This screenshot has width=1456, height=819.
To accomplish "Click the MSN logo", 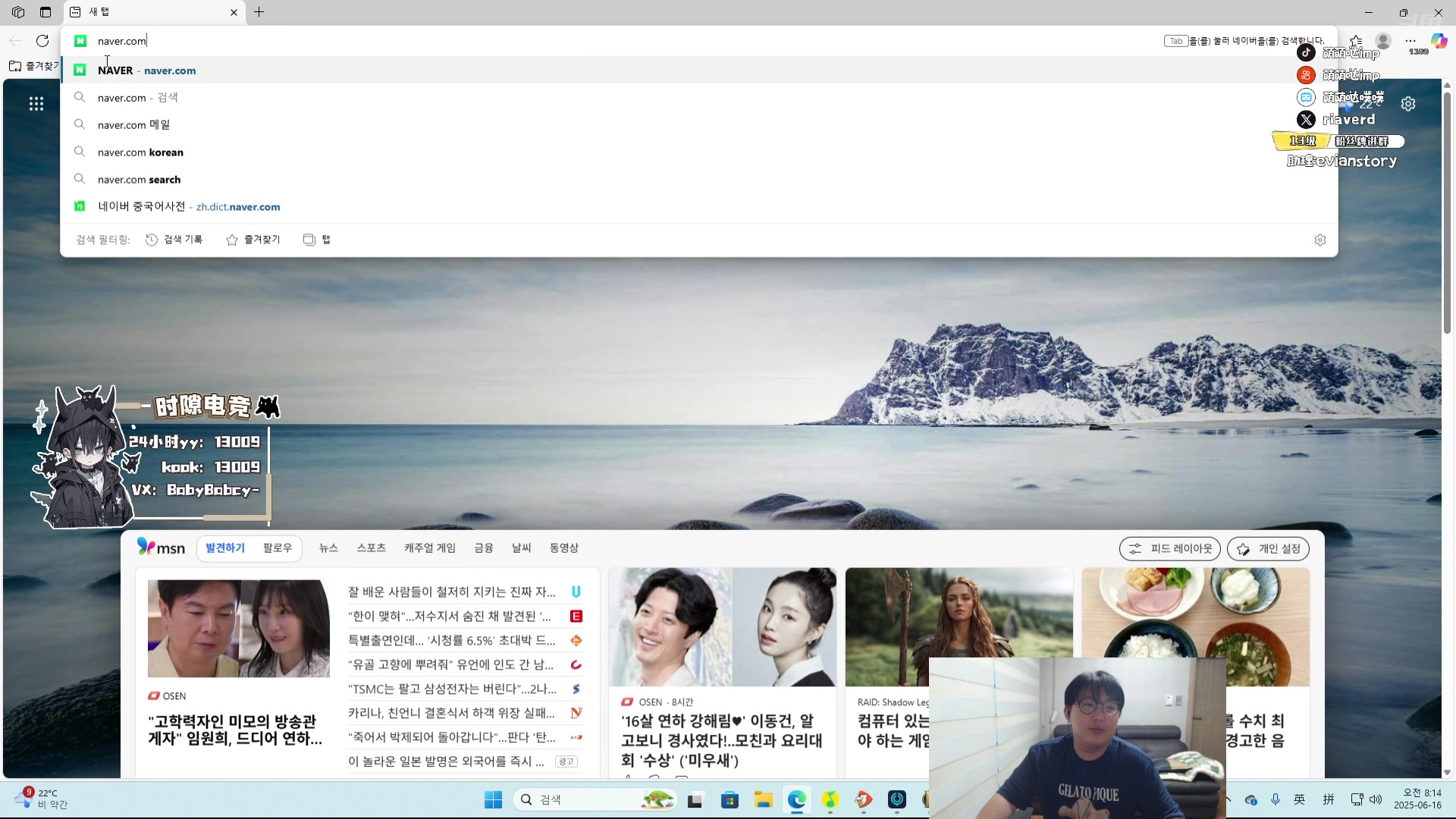I will pyautogui.click(x=161, y=548).
